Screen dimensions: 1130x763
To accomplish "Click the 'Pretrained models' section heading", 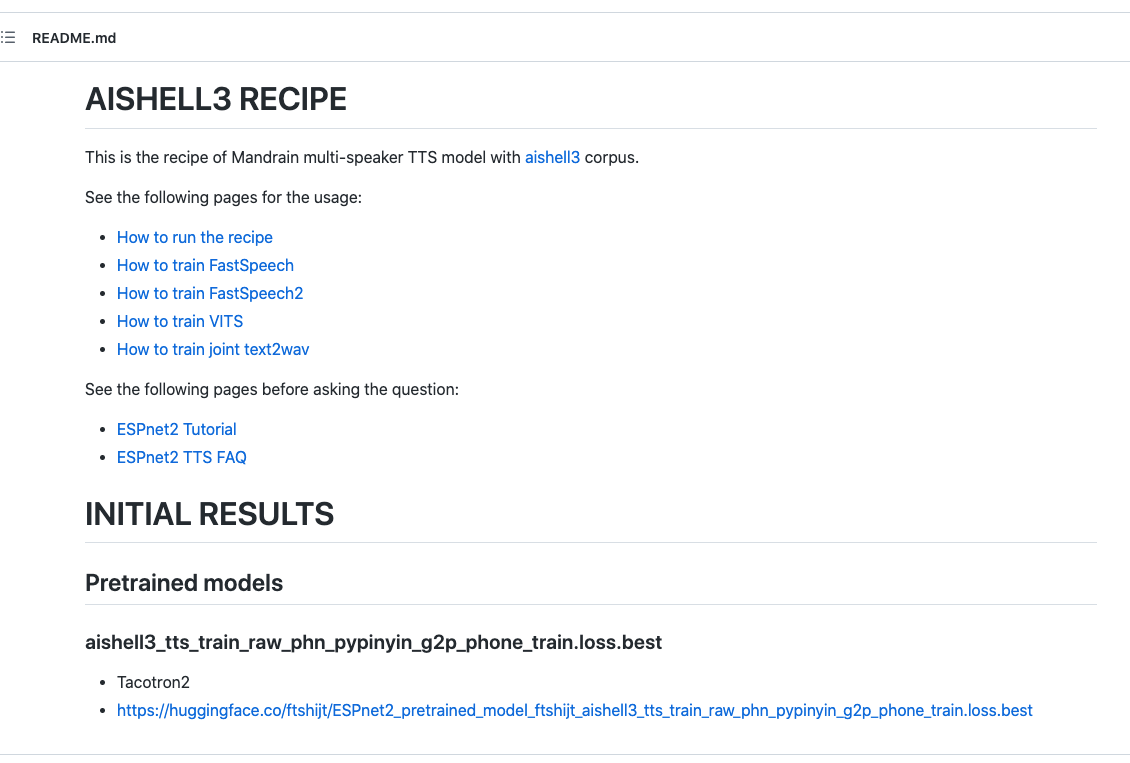I will 184,583.
